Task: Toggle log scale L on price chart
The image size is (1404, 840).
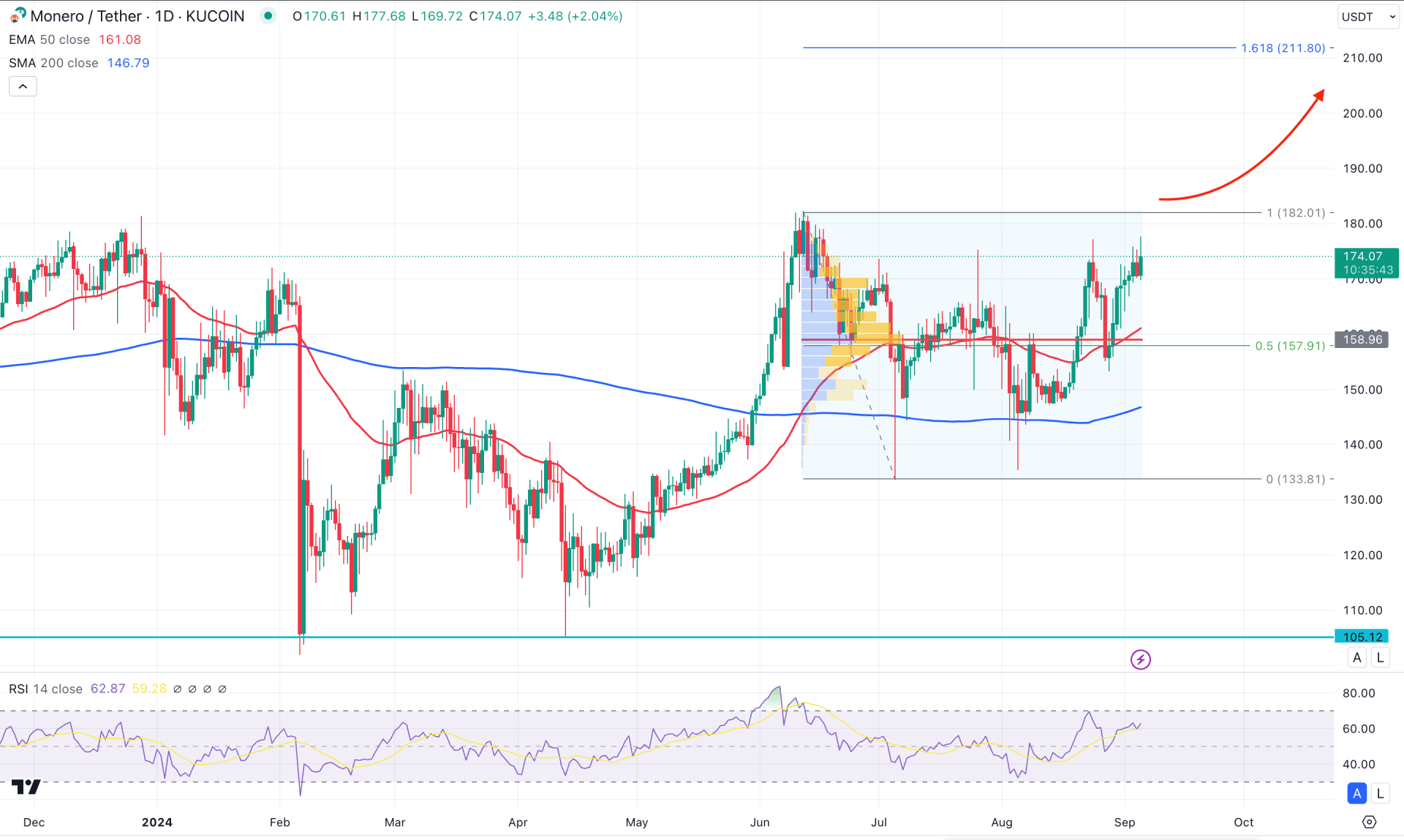Action: point(1380,657)
